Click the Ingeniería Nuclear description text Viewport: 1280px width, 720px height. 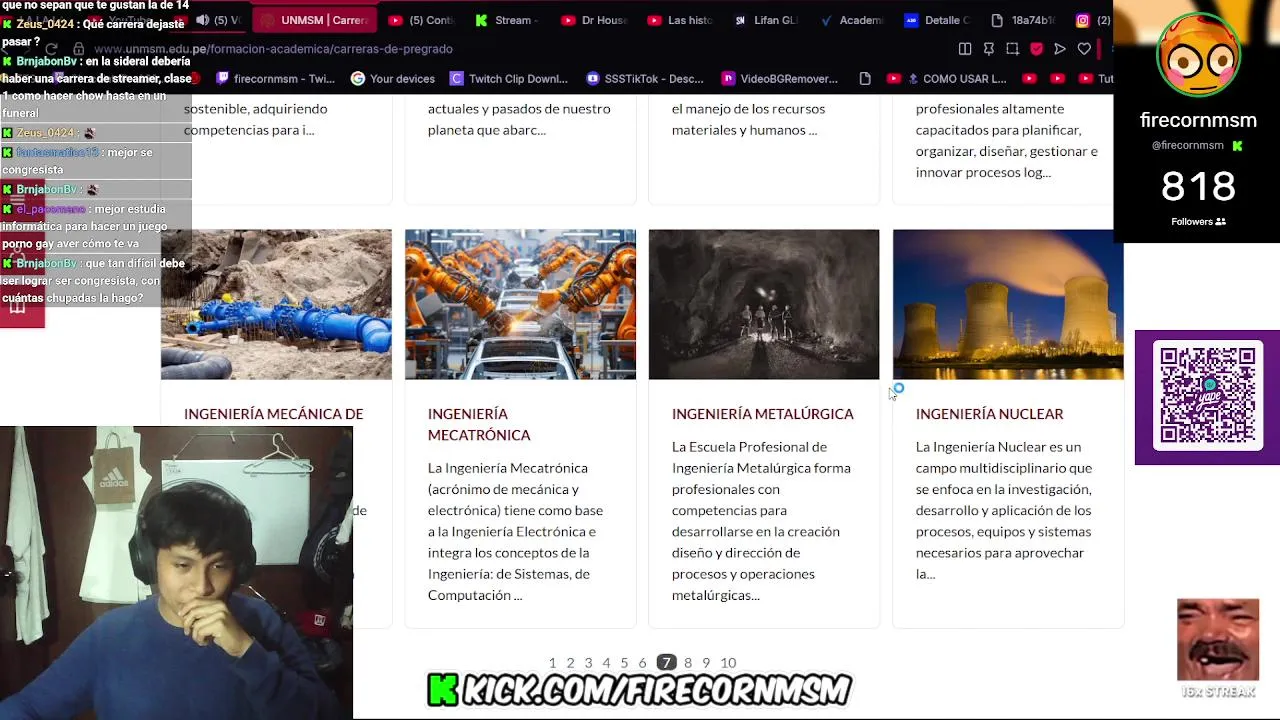point(1004,510)
